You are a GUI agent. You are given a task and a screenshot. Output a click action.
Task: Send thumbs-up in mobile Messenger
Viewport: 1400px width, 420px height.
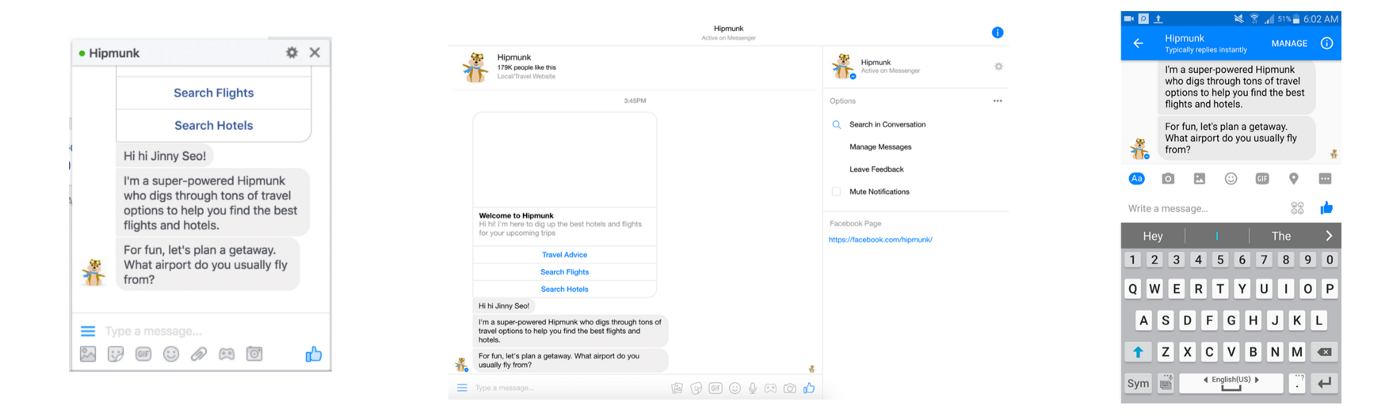pos(1327,208)
